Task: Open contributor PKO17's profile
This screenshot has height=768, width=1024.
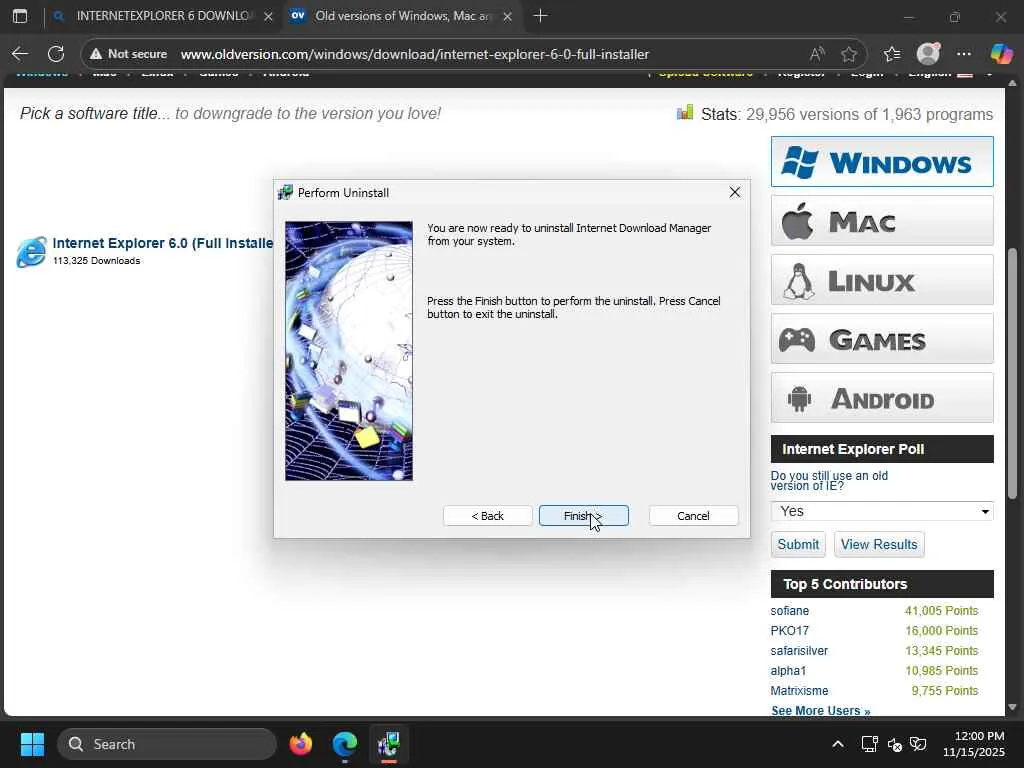Action: click(x=790, y=631)
